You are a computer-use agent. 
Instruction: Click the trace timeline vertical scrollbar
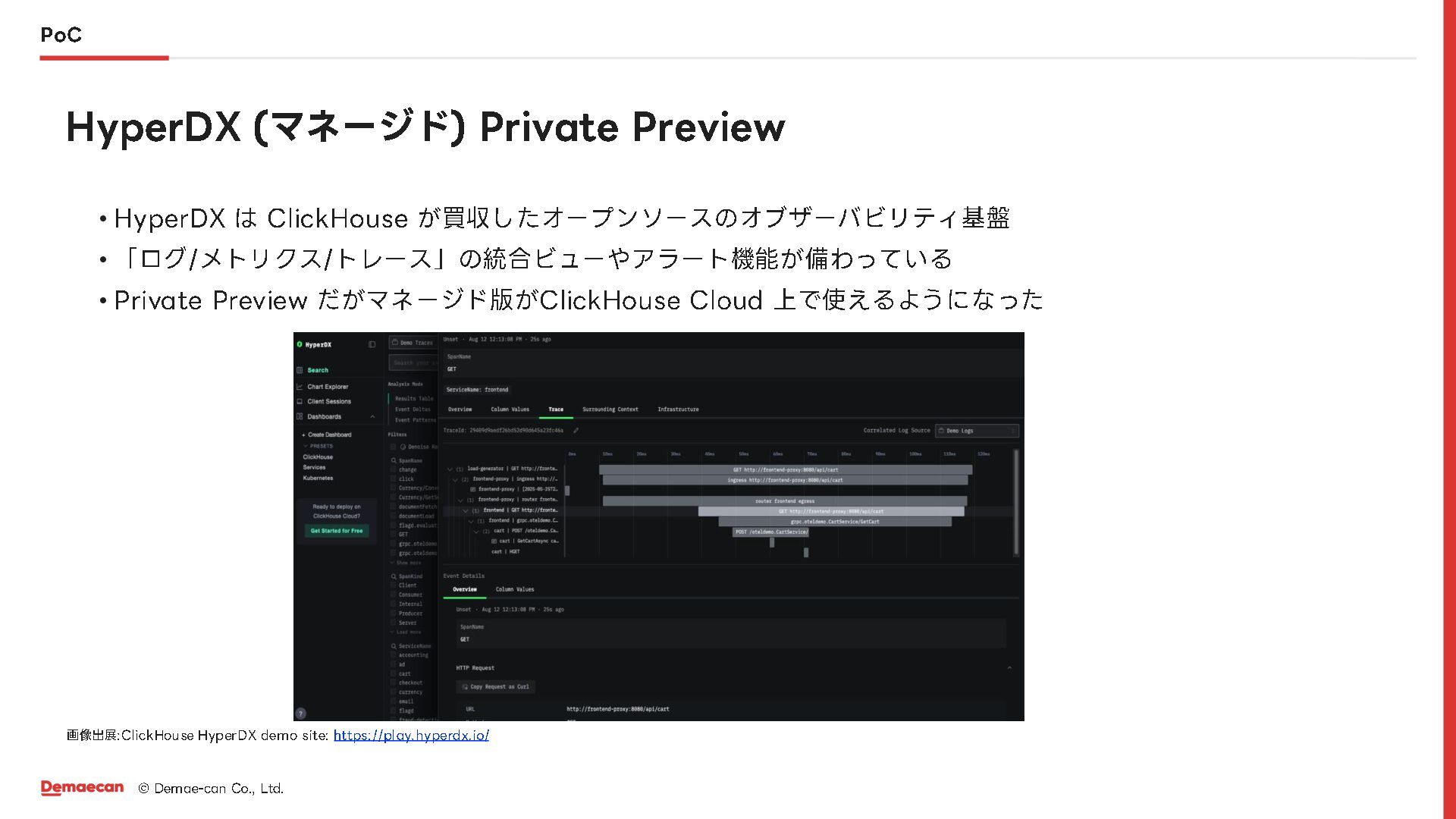[1016, 500]
